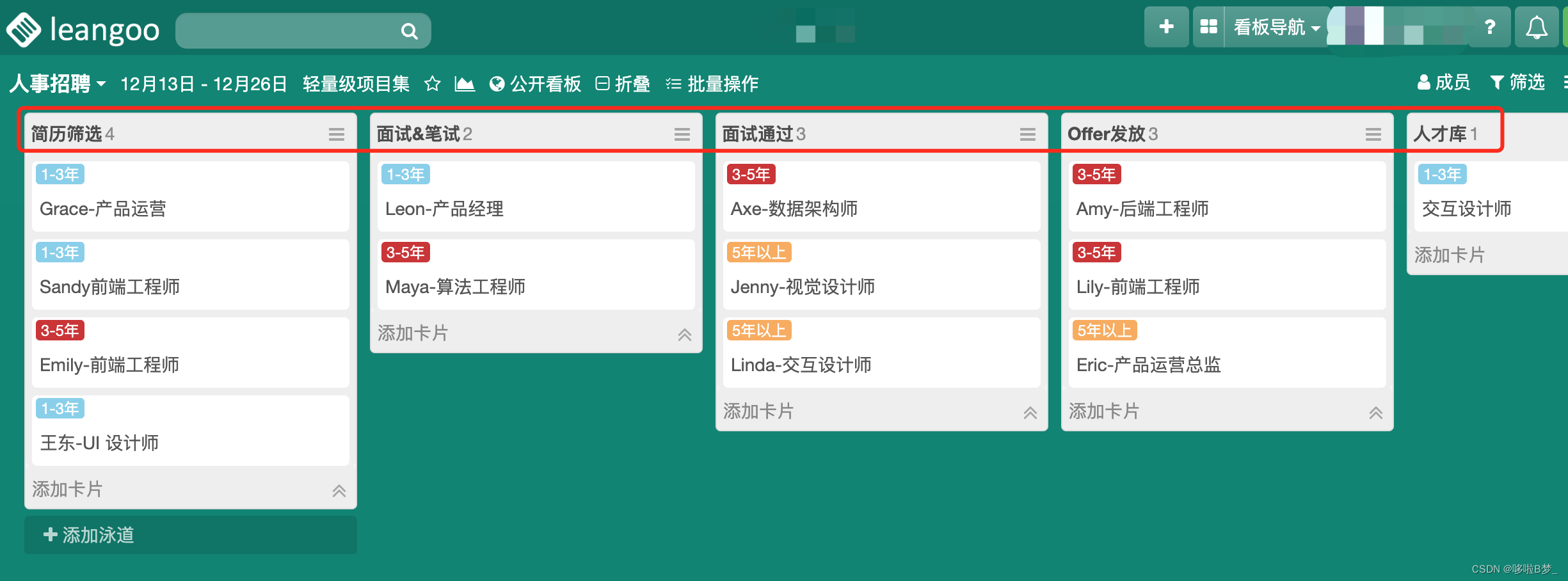Image resolution: width=1568 pixels, height=581 pixels.
Task: Click the 简历筛选 list title
Action: 67,134
